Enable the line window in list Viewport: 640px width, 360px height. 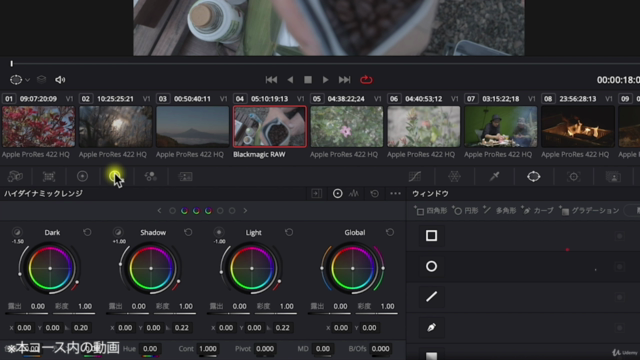pyautogui.click(x=431, y=297)
